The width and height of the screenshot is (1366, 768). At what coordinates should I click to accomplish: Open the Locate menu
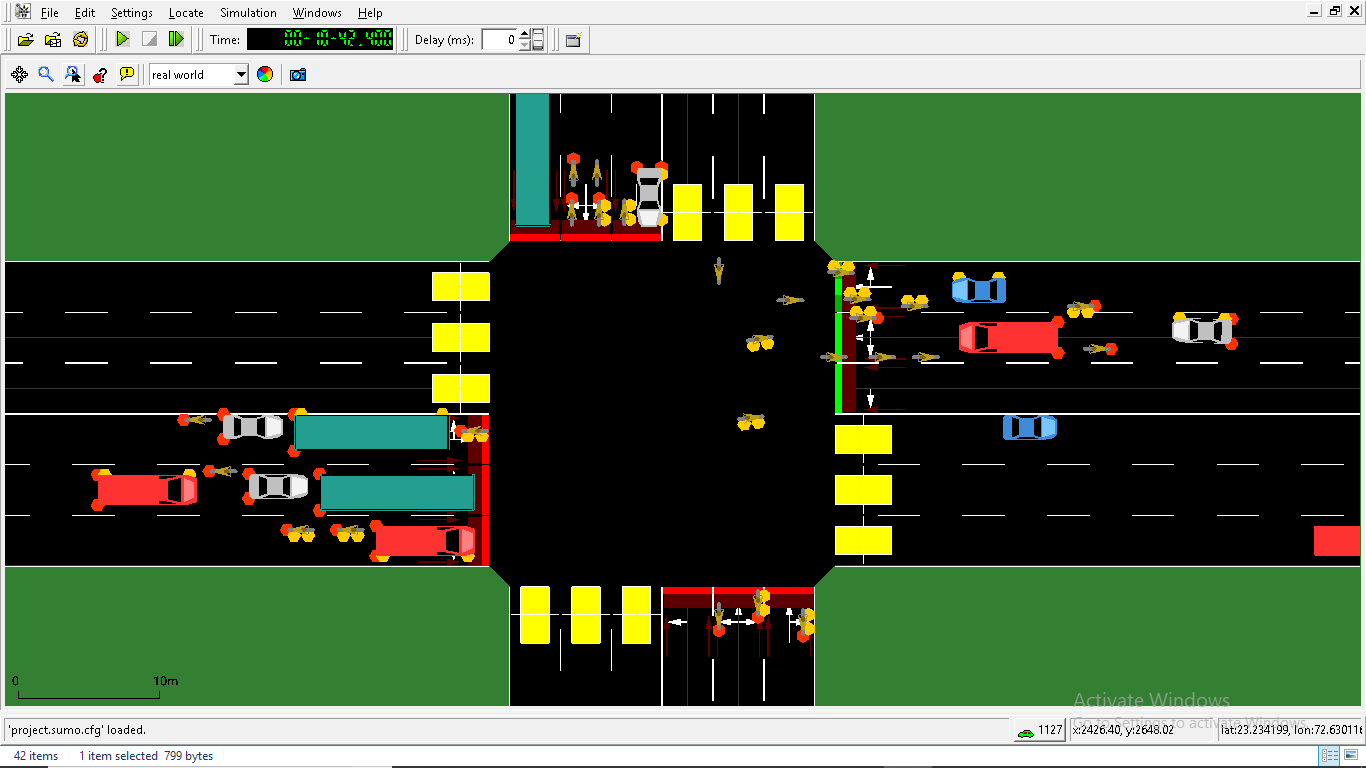(186, 13)
